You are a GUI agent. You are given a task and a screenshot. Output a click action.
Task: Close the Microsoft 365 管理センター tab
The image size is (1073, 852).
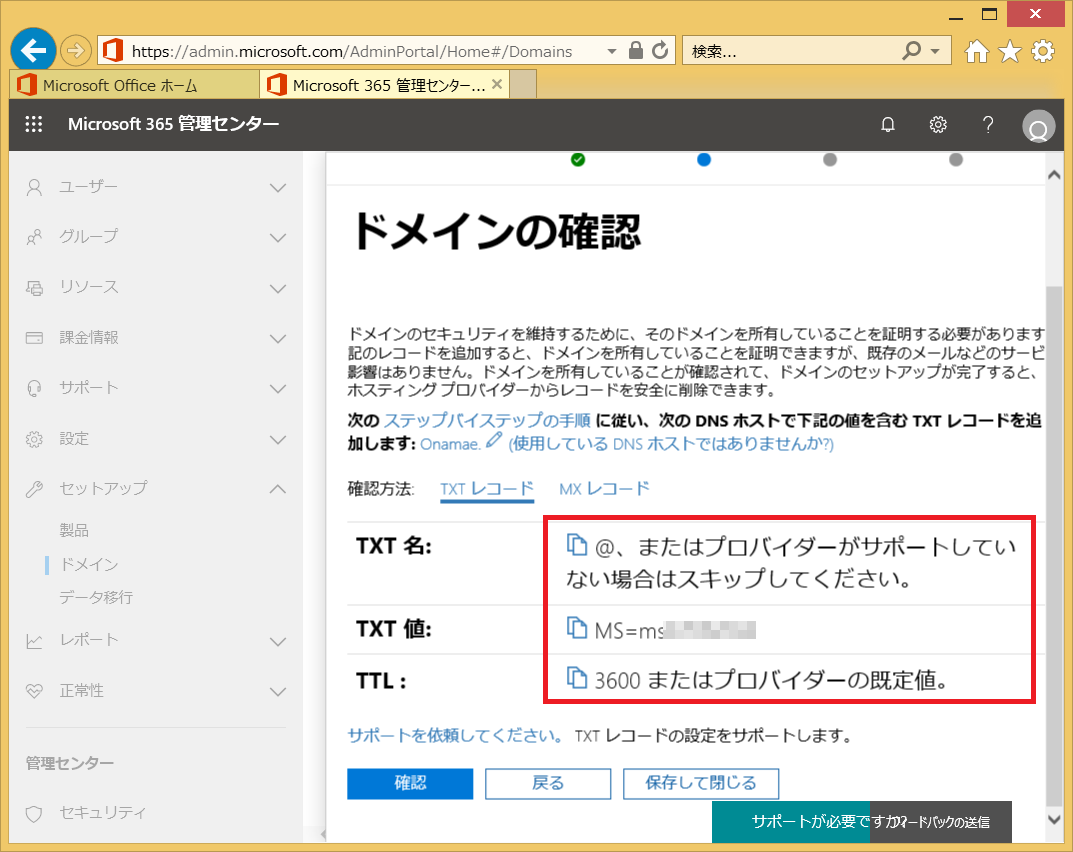click(497, 84)
